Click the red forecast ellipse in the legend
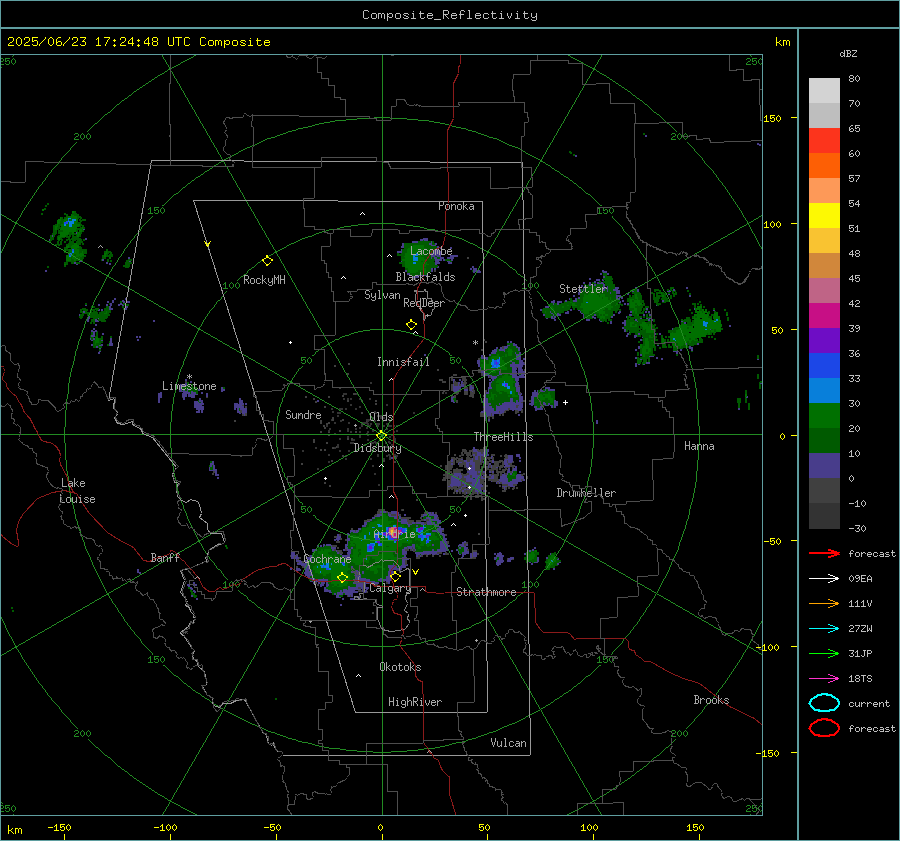The height and width of the screenshot is (841, 900). [x=824, y=728]
